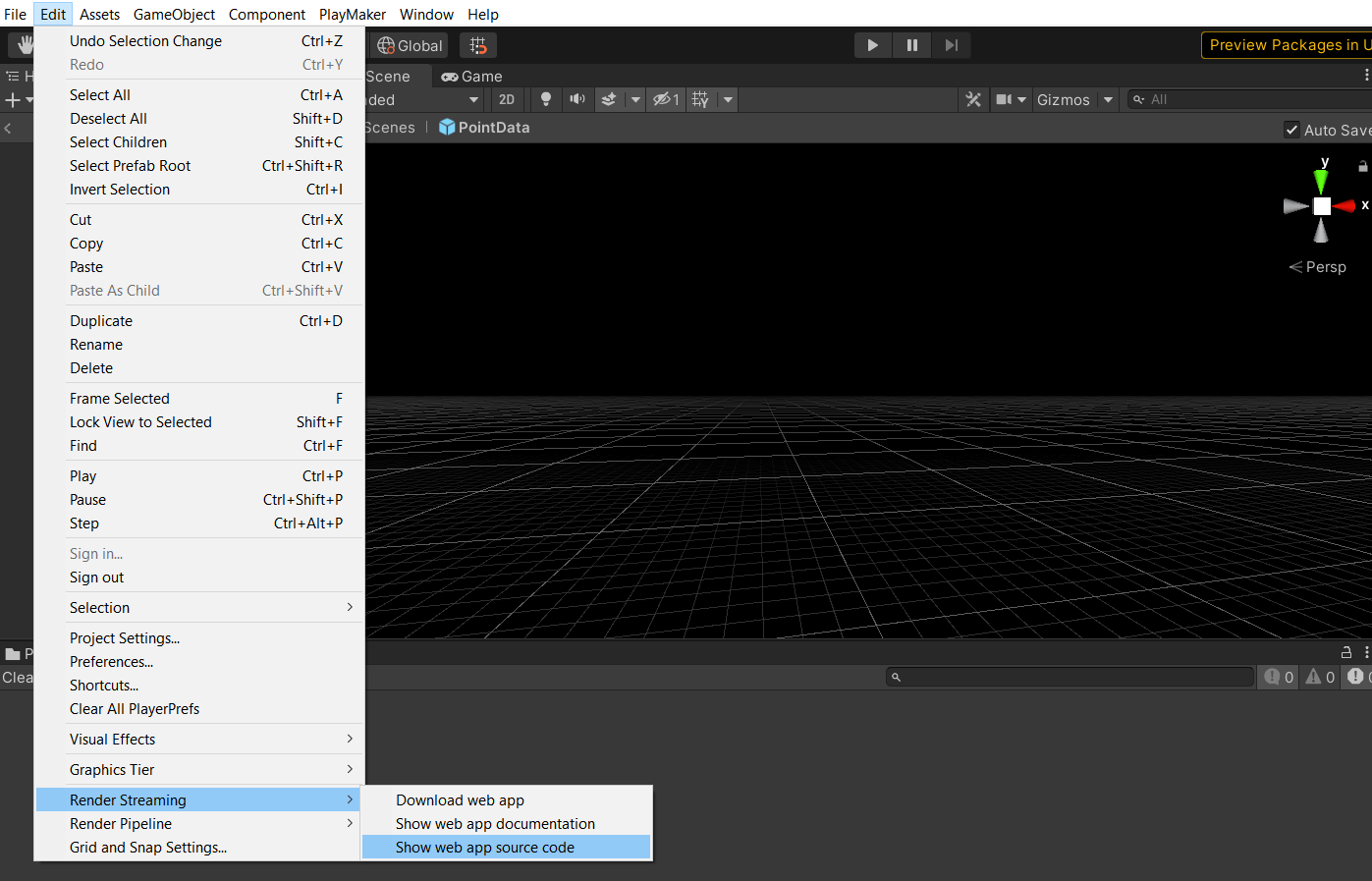Open the effects visibility icon
Viewport: 1372px width, 881px height.
(x=610, y=99)
